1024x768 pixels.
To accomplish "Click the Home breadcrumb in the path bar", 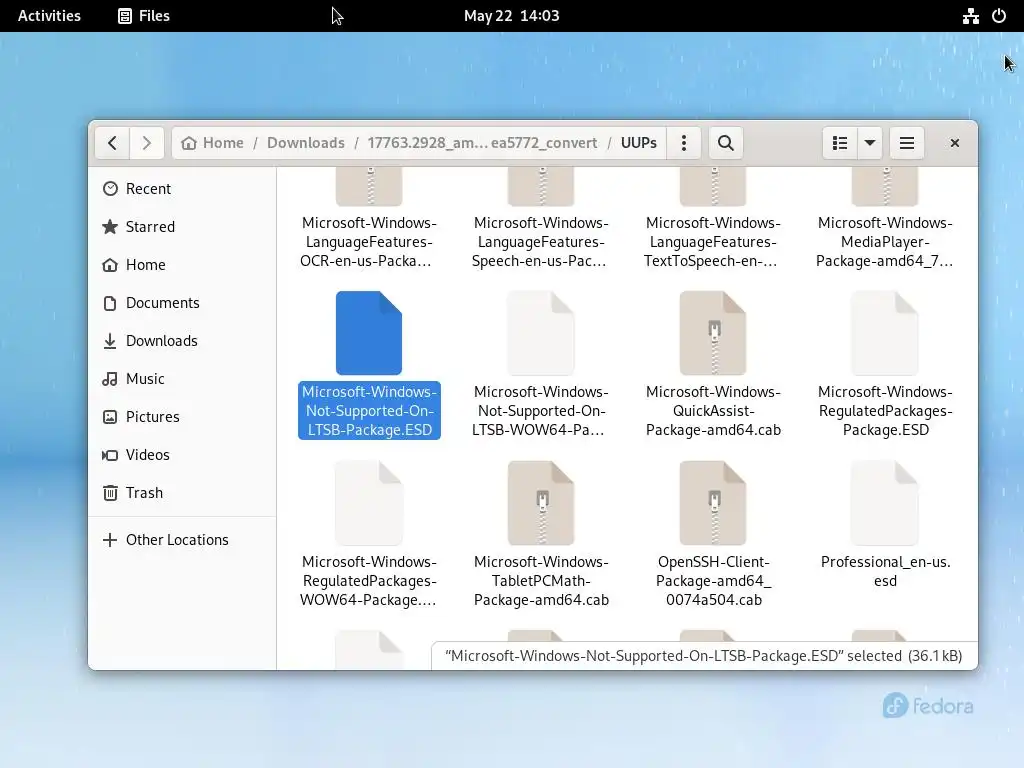I will [212, 143].
